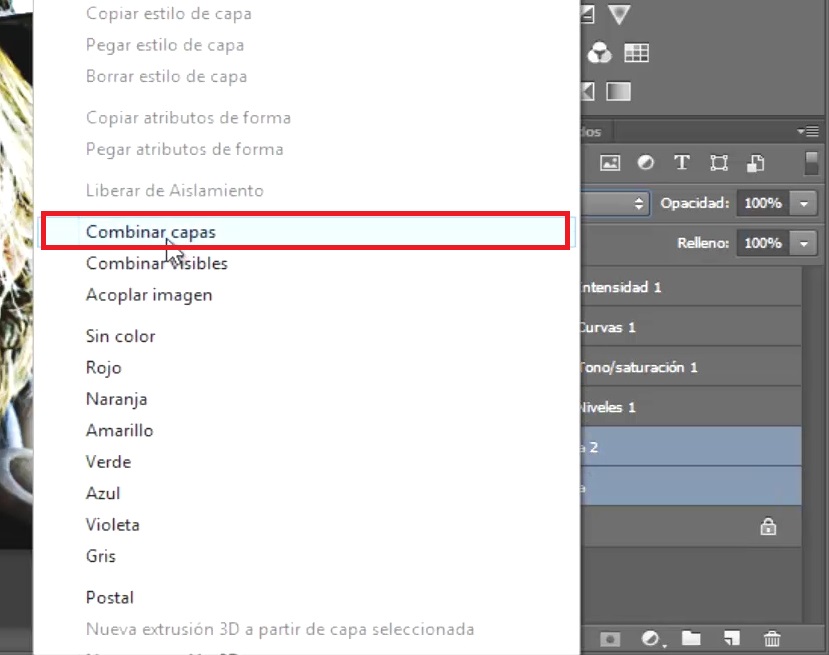Add a Color Lookup grid adjustment

[x=636, y=53]
